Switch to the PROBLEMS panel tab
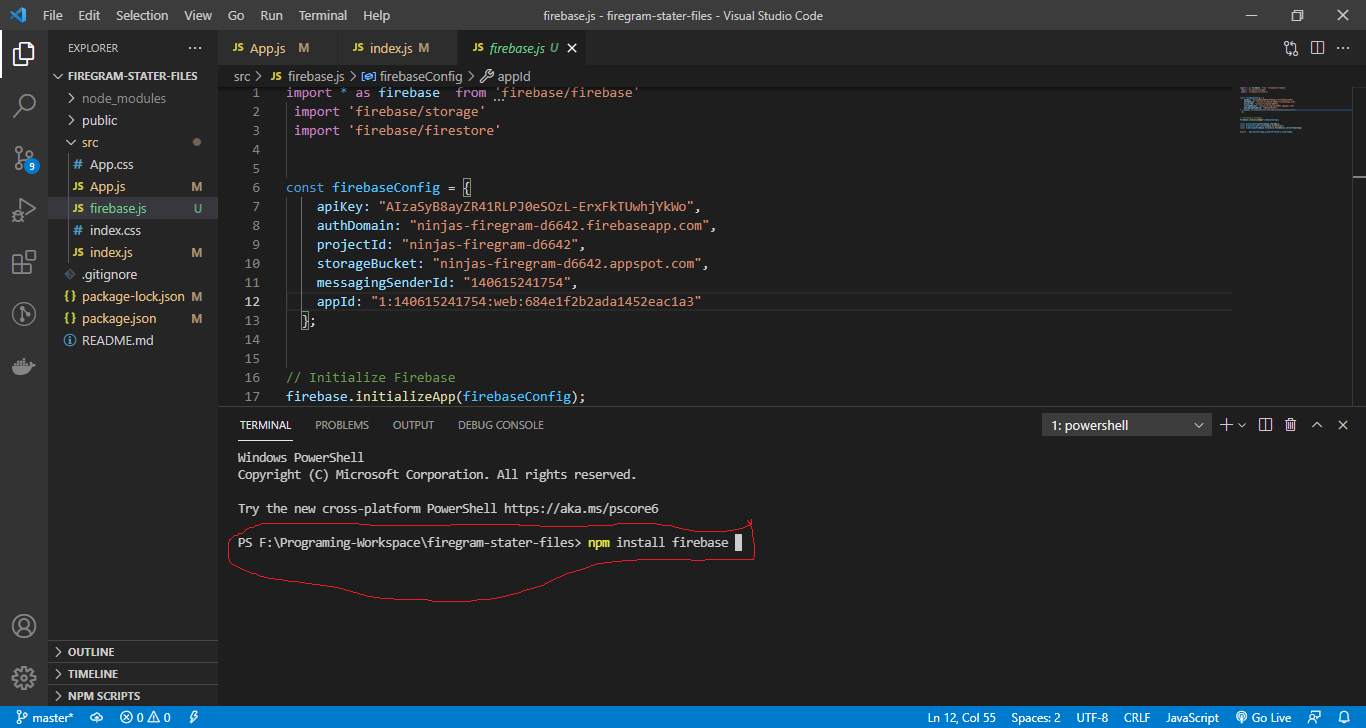The image size is (1366, 728). [342, 425]
